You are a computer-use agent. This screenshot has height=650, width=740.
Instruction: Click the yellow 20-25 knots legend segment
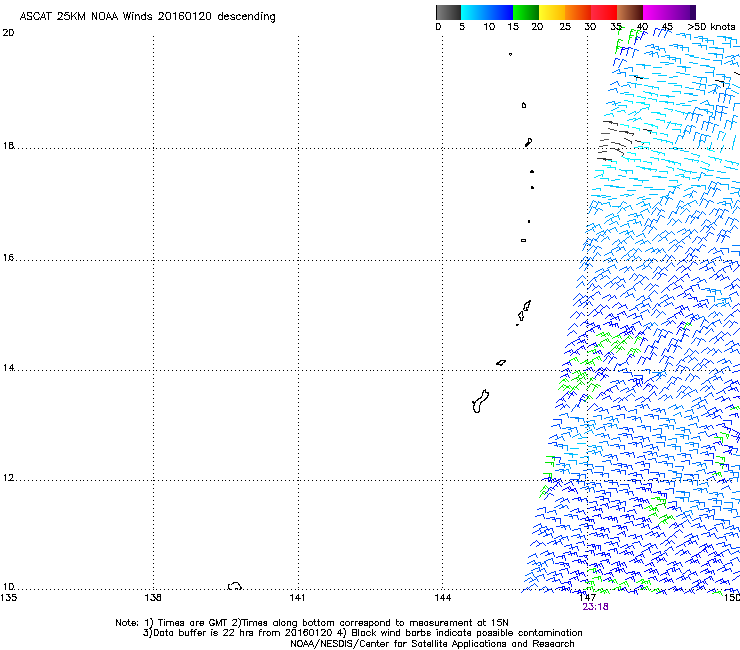(552, 12)
